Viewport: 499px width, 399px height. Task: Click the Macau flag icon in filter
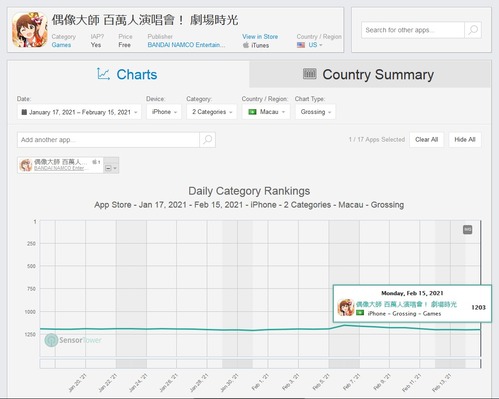252,112
